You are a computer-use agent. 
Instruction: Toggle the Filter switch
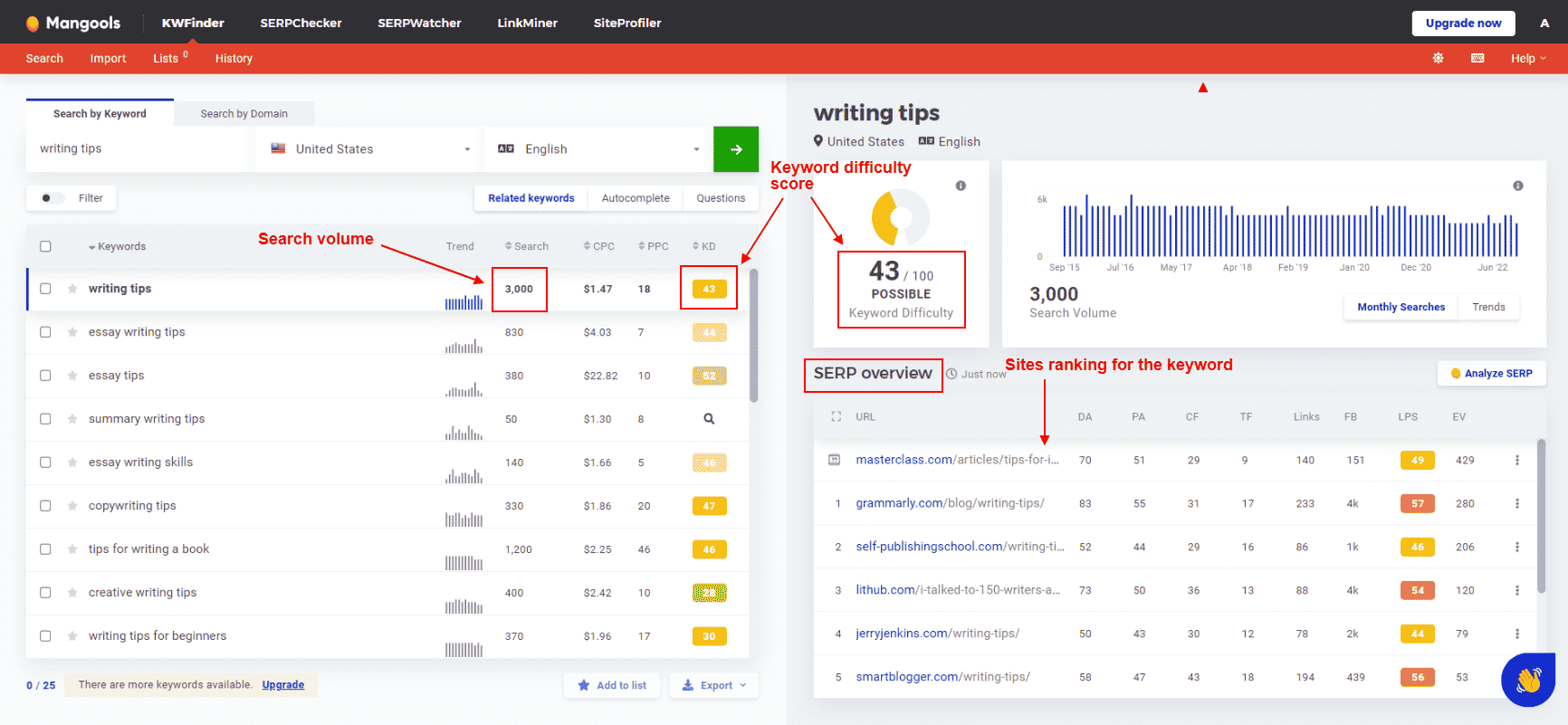click(53, 198)
